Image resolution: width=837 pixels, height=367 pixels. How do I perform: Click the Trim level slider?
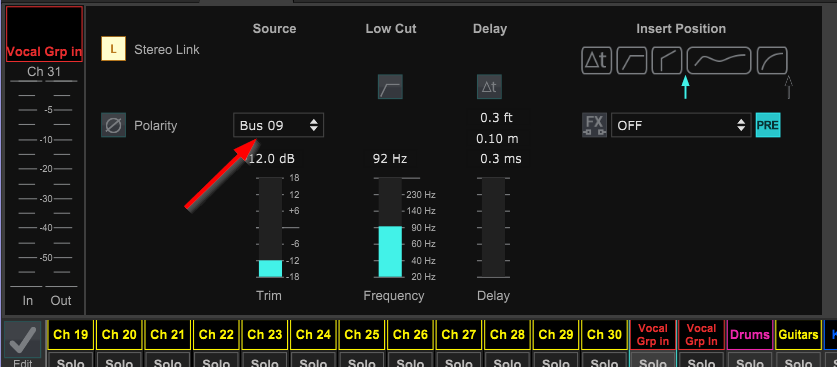(270, 227)
